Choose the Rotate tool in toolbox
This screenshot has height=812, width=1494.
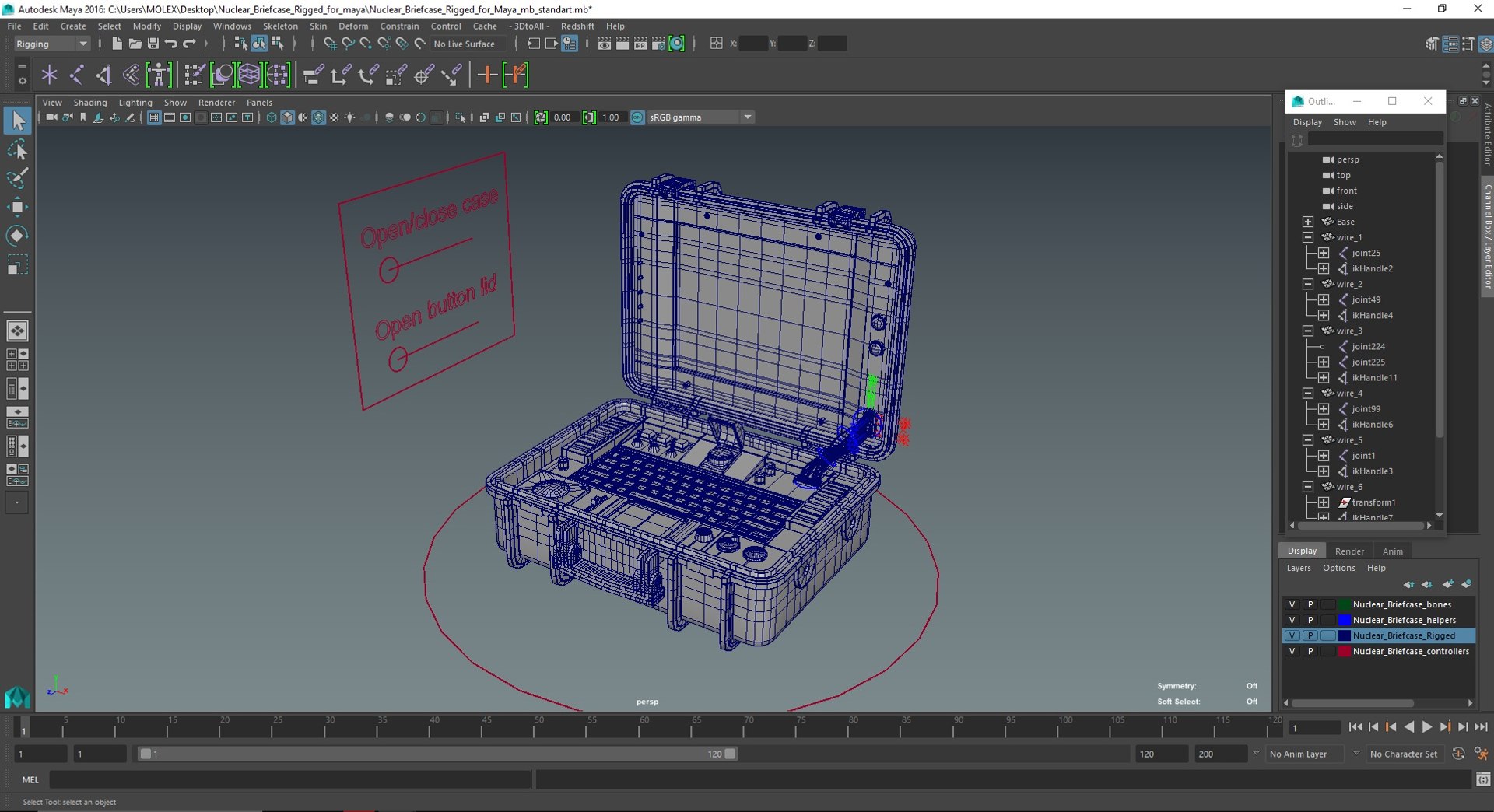(17, 236)
